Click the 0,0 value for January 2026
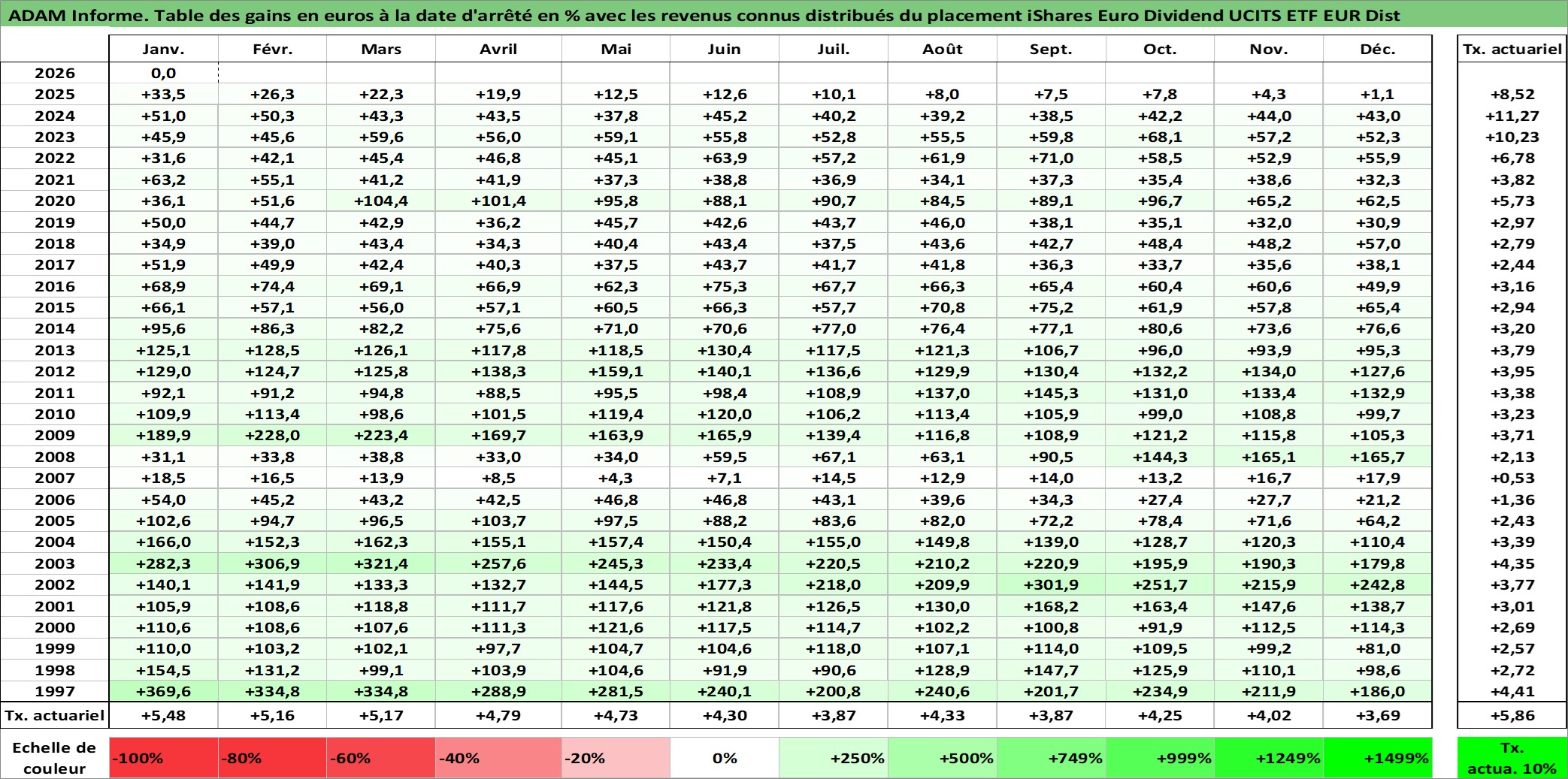 coord(164,73)
